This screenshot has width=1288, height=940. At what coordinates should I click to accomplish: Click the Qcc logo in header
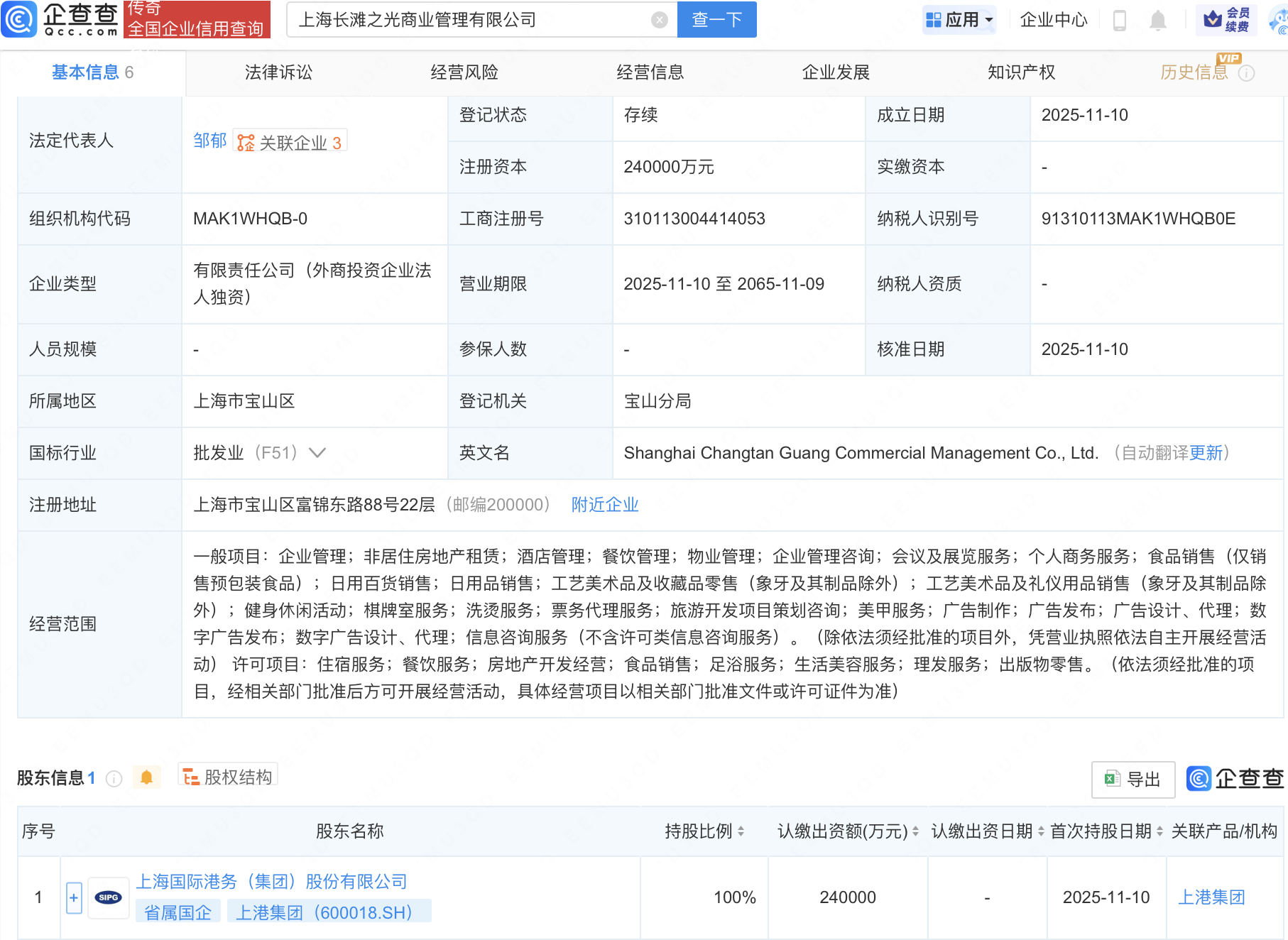(60, 19)
